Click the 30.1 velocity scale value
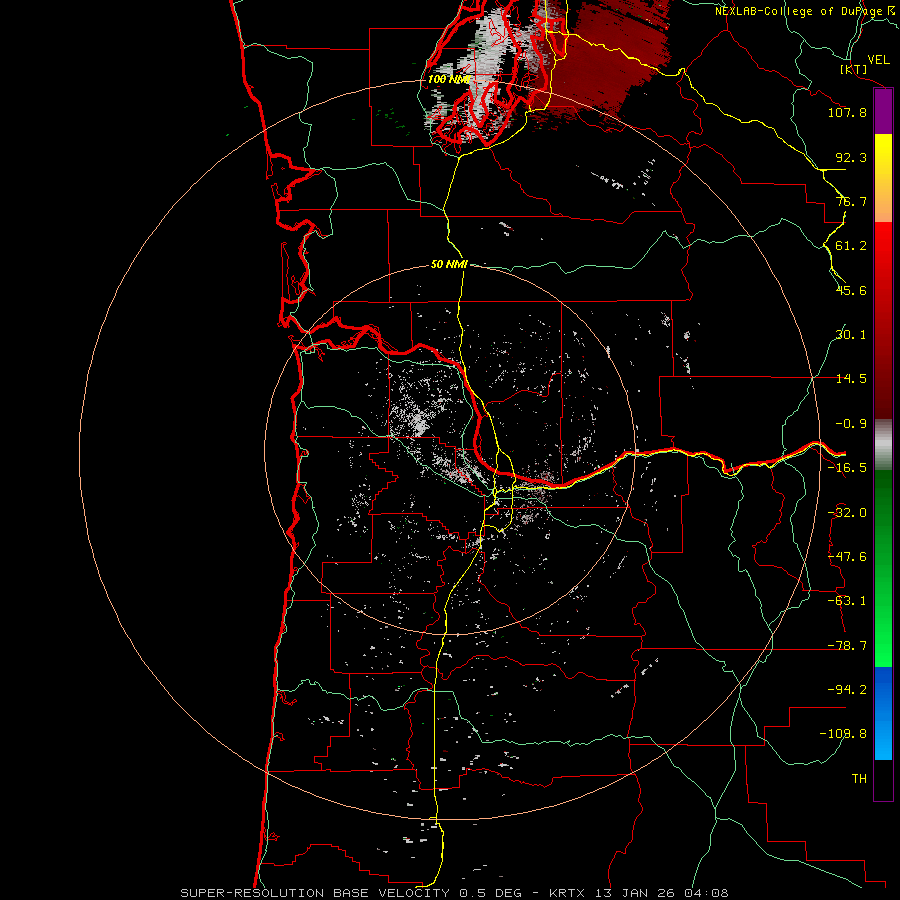Screen dimensions: 900x900 (x=851, y=335)
